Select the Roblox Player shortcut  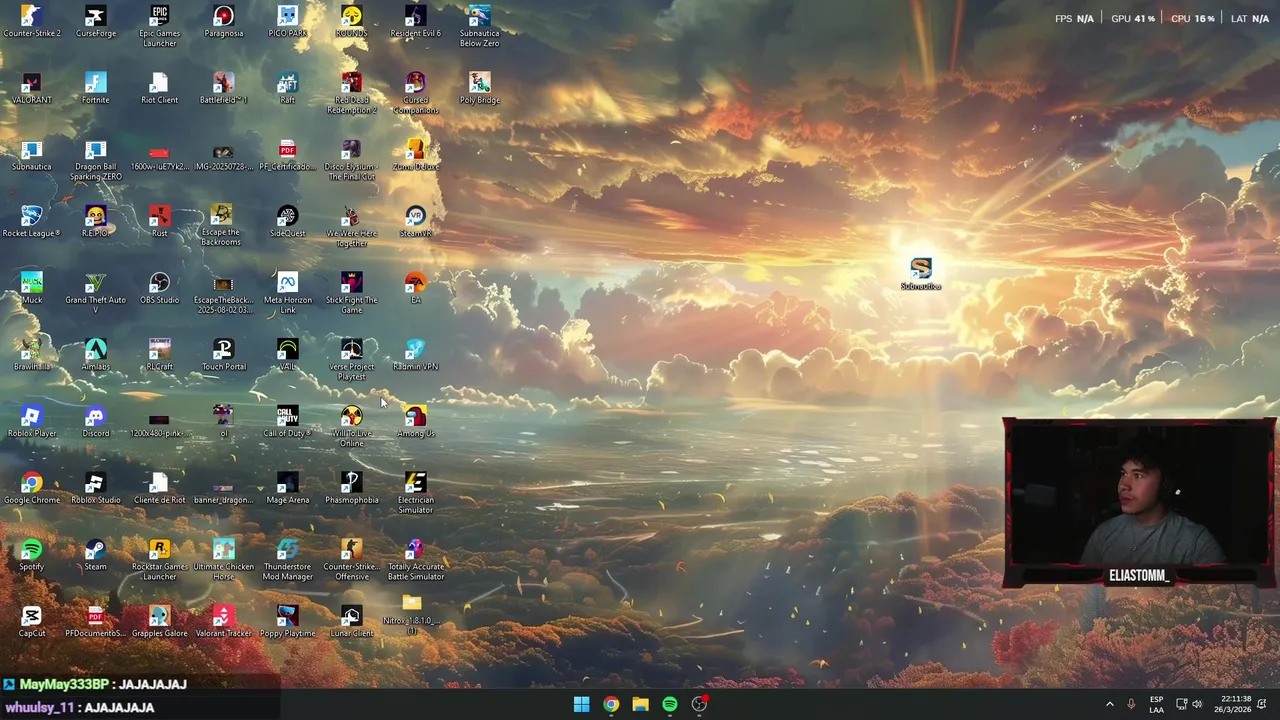tap(31, 422)
